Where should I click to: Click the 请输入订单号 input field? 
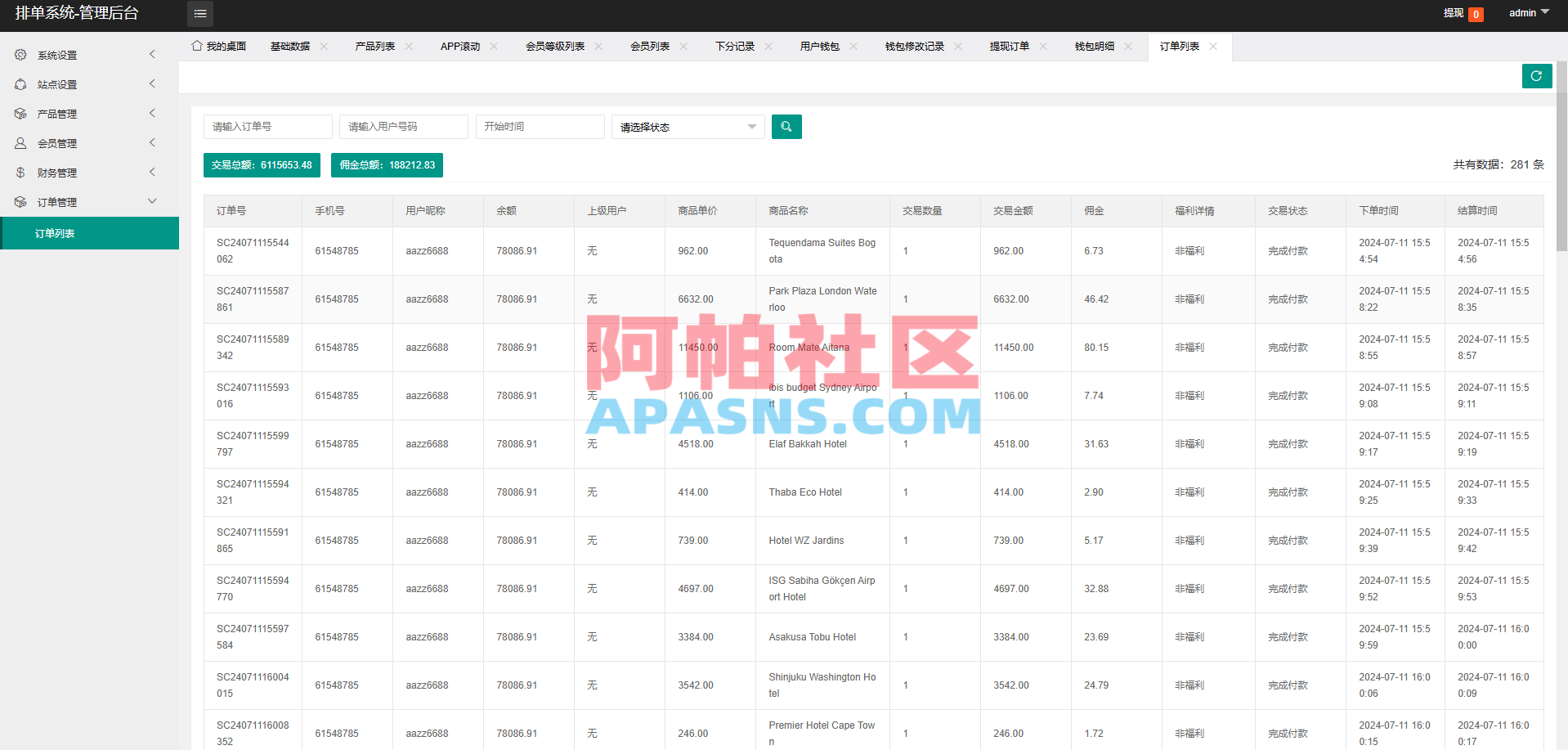coord(267,127)
